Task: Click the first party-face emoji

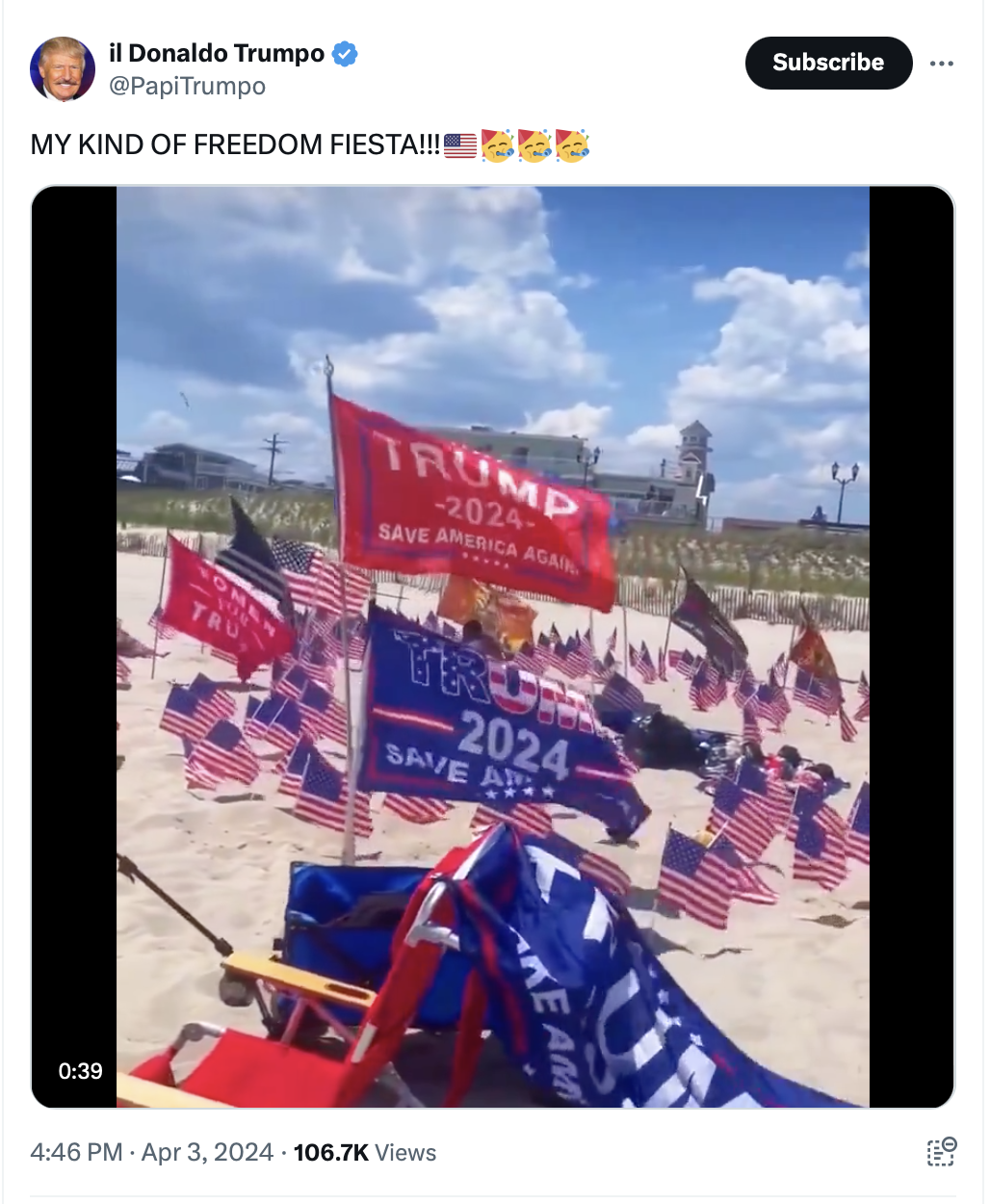Action: (497, 145)
